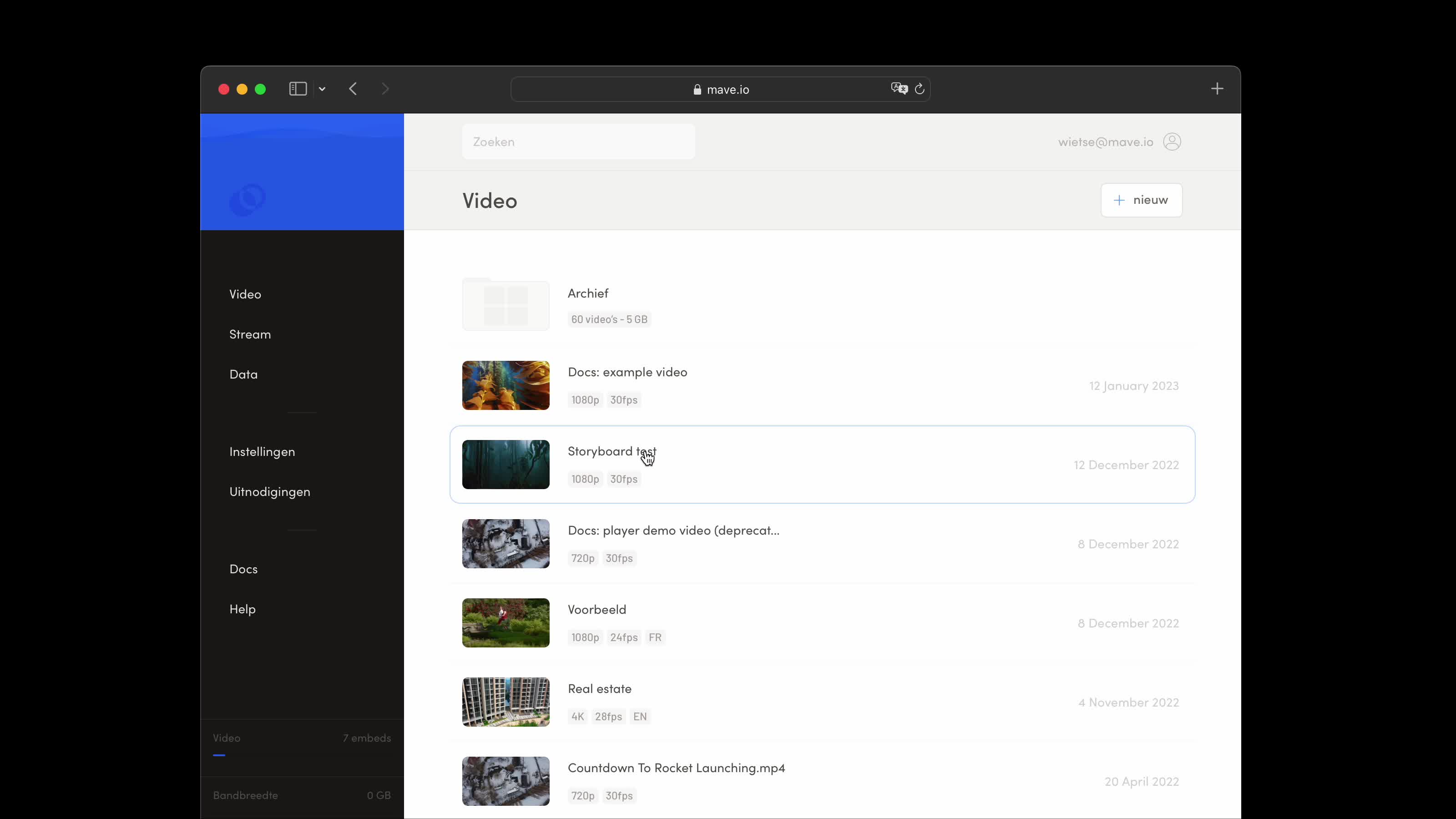Click the forward navigation arrow
This screenshot has height=819, width=1456.
pyautogui.click(x=385, y=89)
